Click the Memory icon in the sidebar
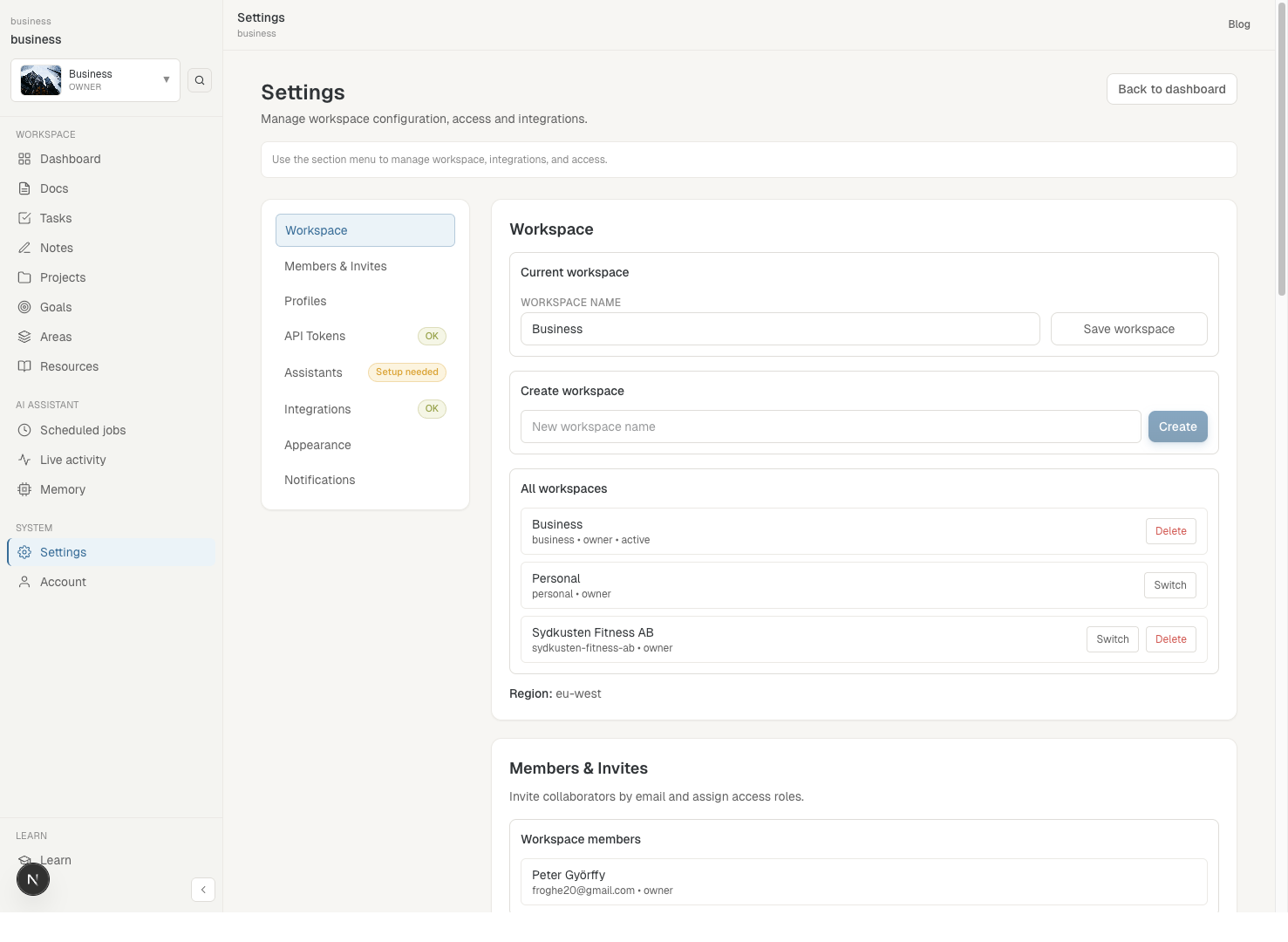This screenshot has height=942, width=1288. coord(24,489)
